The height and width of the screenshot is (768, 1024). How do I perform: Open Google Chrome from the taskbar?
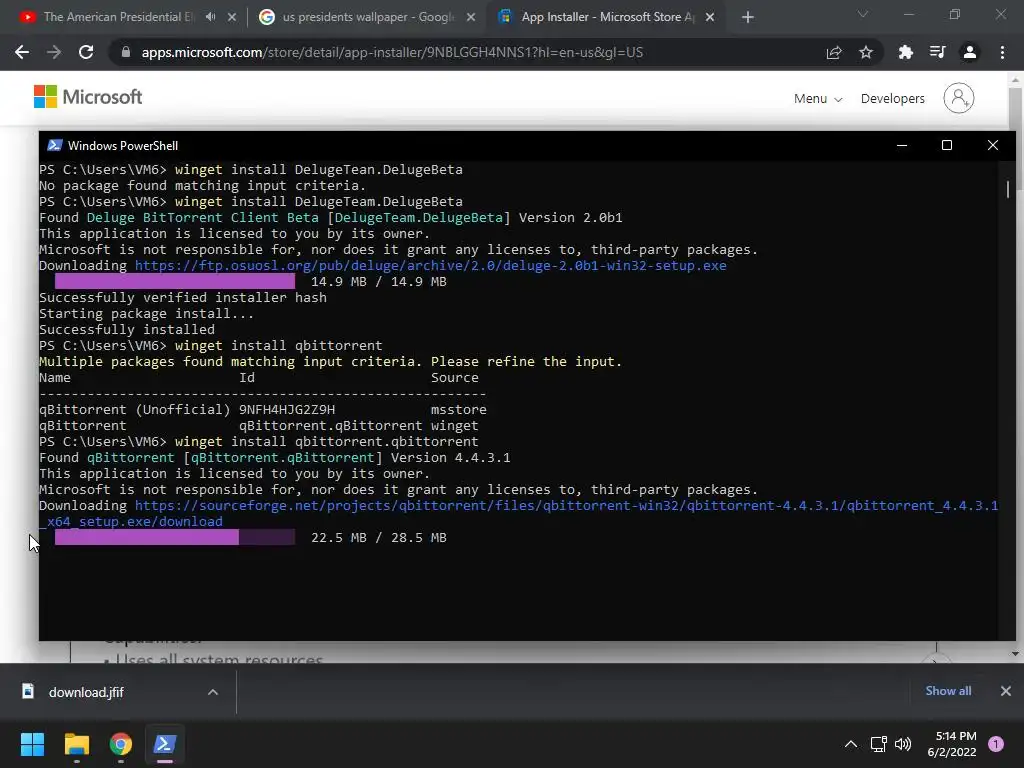[x=121, y=744]
